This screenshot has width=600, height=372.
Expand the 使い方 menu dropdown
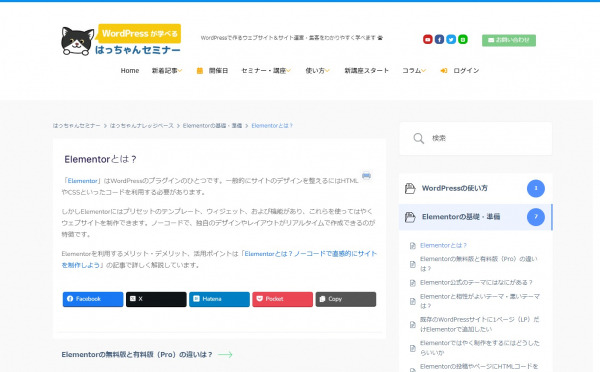[x=317, y=70]
